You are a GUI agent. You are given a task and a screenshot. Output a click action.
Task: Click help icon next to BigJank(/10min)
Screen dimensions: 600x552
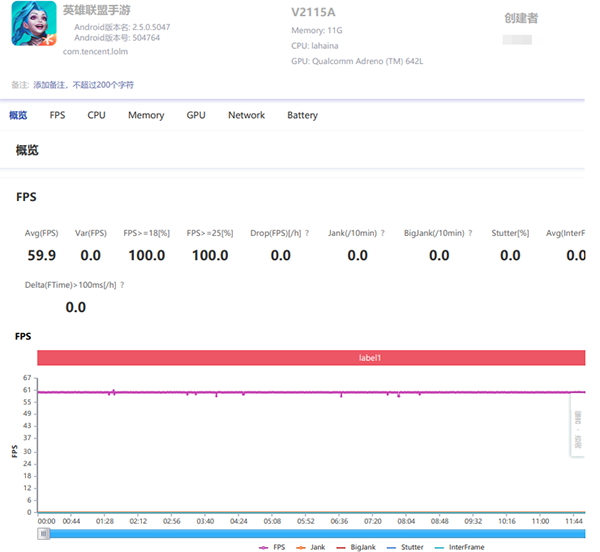[470, 233]
